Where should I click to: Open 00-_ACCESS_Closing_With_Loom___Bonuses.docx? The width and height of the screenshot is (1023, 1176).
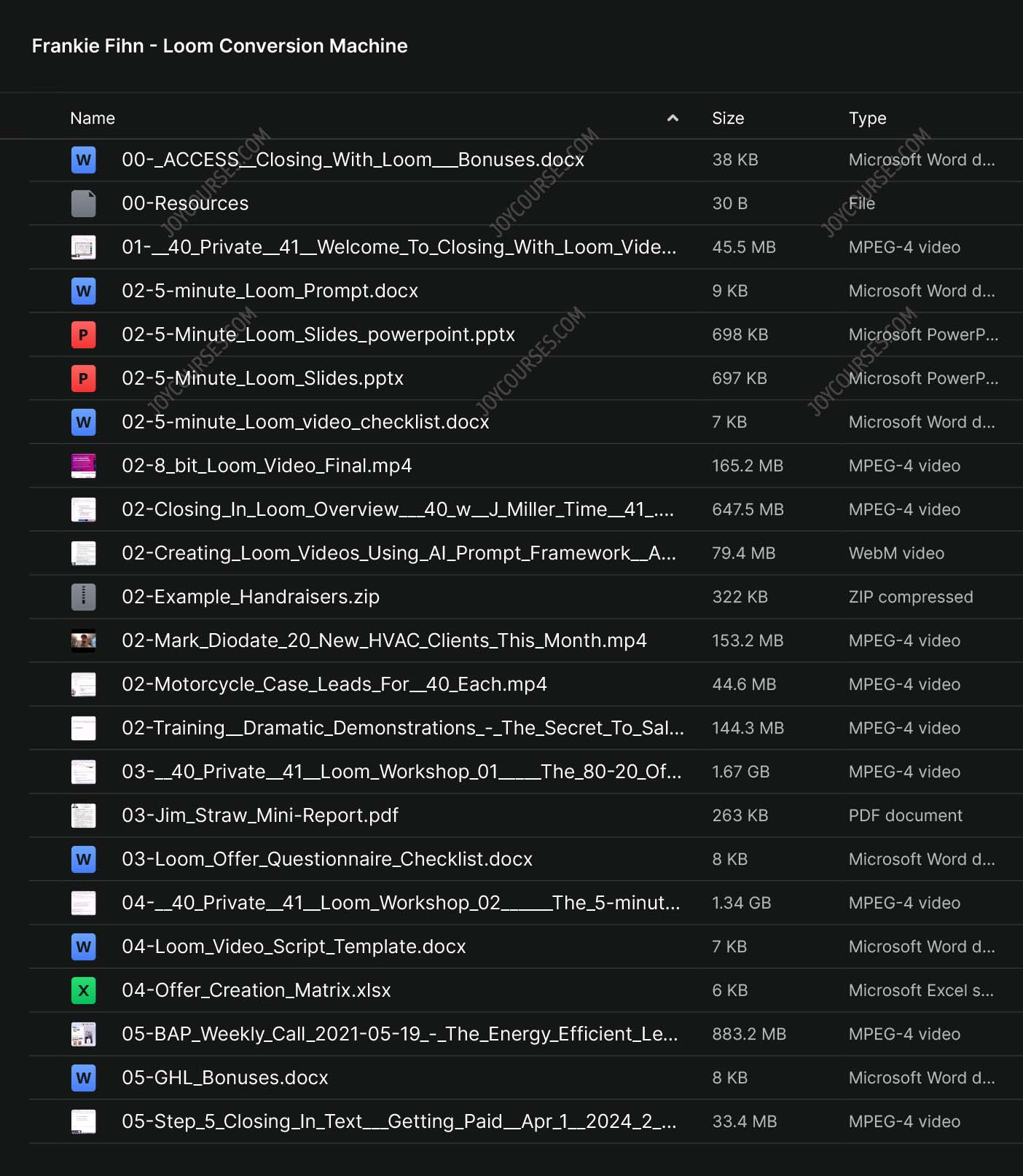pyautogui.click(x=353, y=160)
